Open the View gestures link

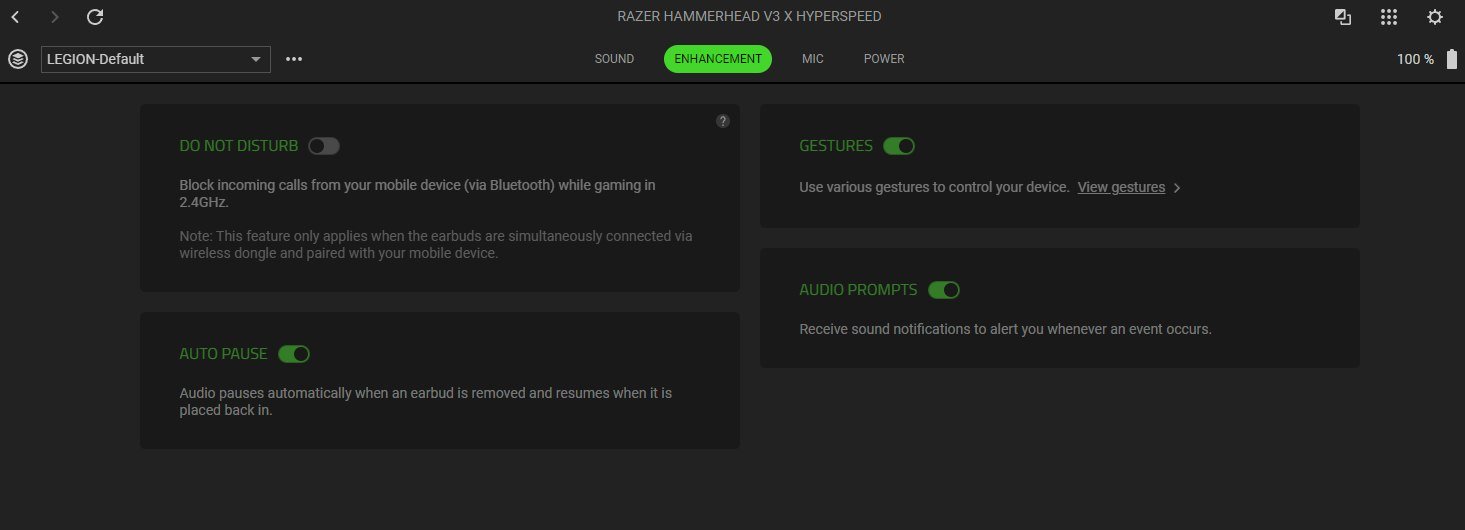pos(1121,187)
